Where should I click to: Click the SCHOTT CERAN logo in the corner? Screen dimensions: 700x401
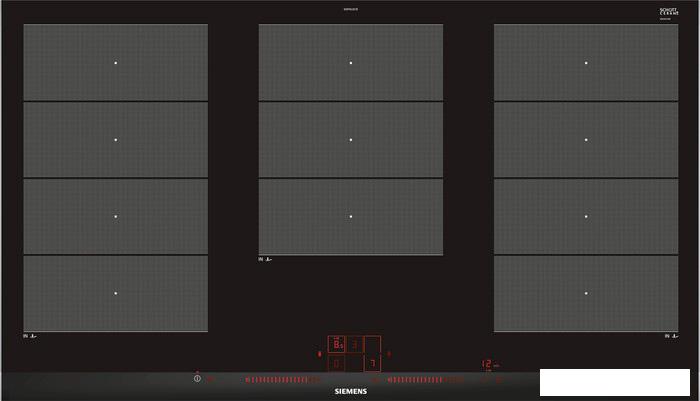[x=669, y=12]
